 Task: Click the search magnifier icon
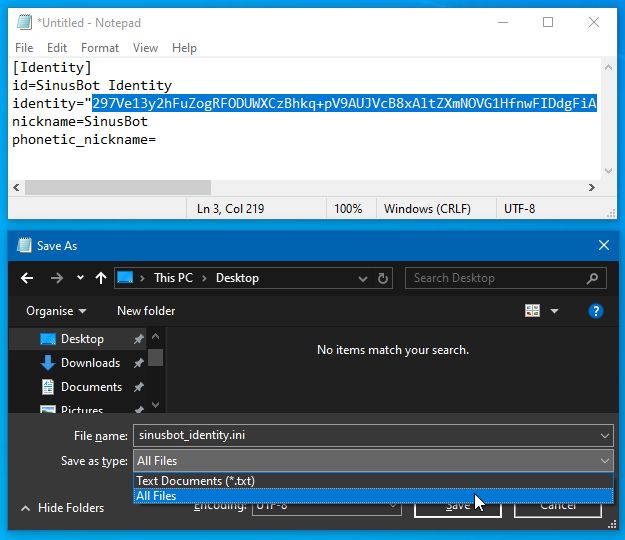tap(592, 278)
